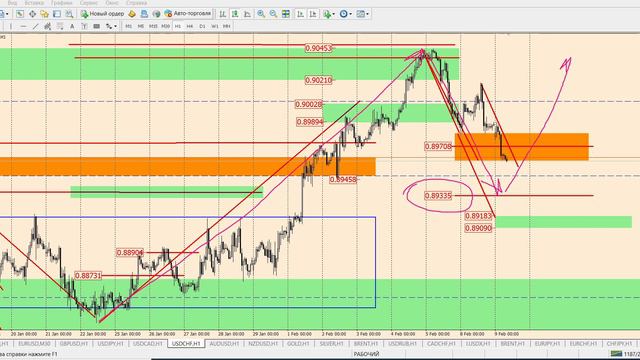The width and height of the screenshot is (640, 360).
Task: Switch chart to Japanese candlesticks
Action: point(235,14)
